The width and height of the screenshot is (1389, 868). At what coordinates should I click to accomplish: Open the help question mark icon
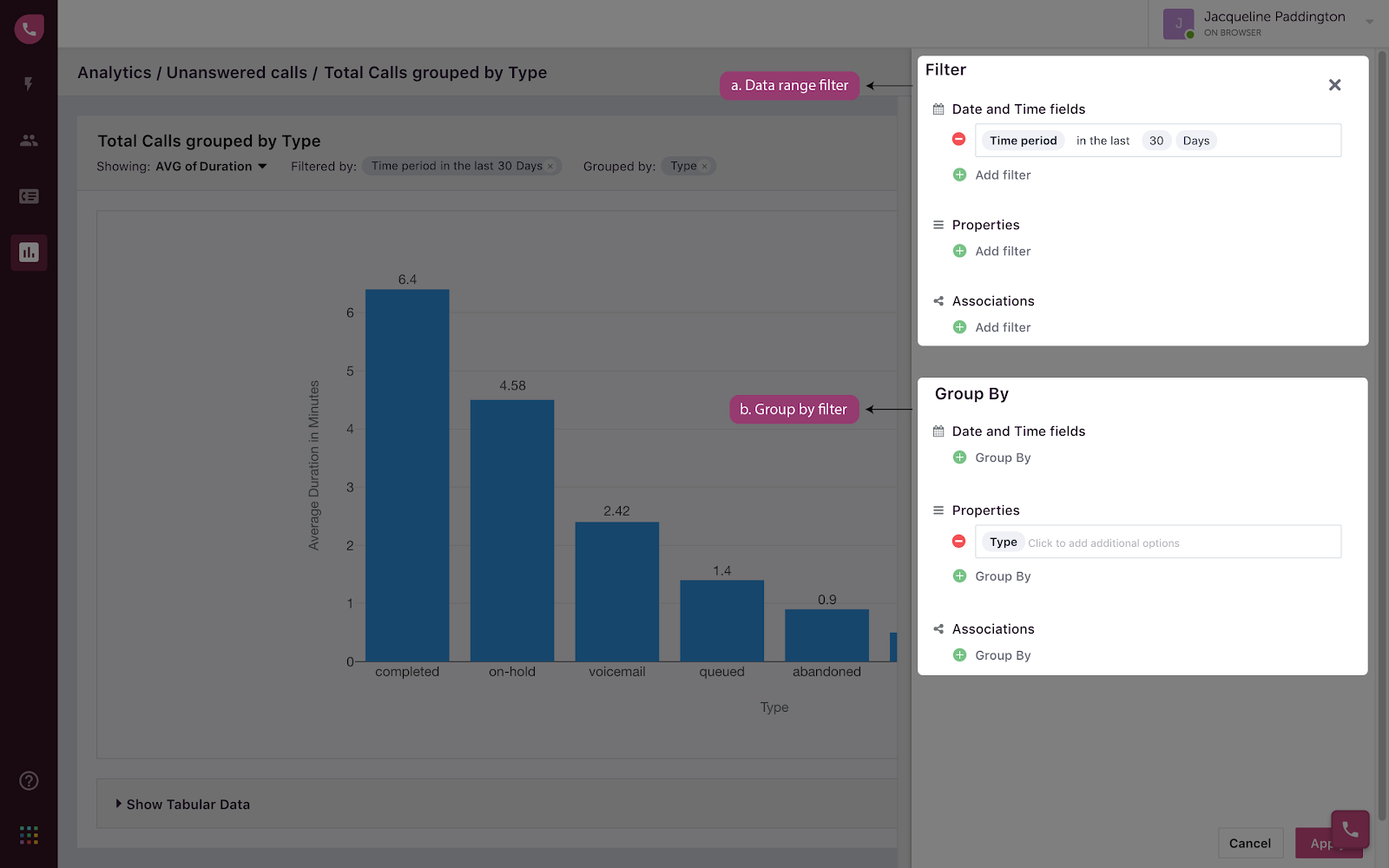coord(29,780)
